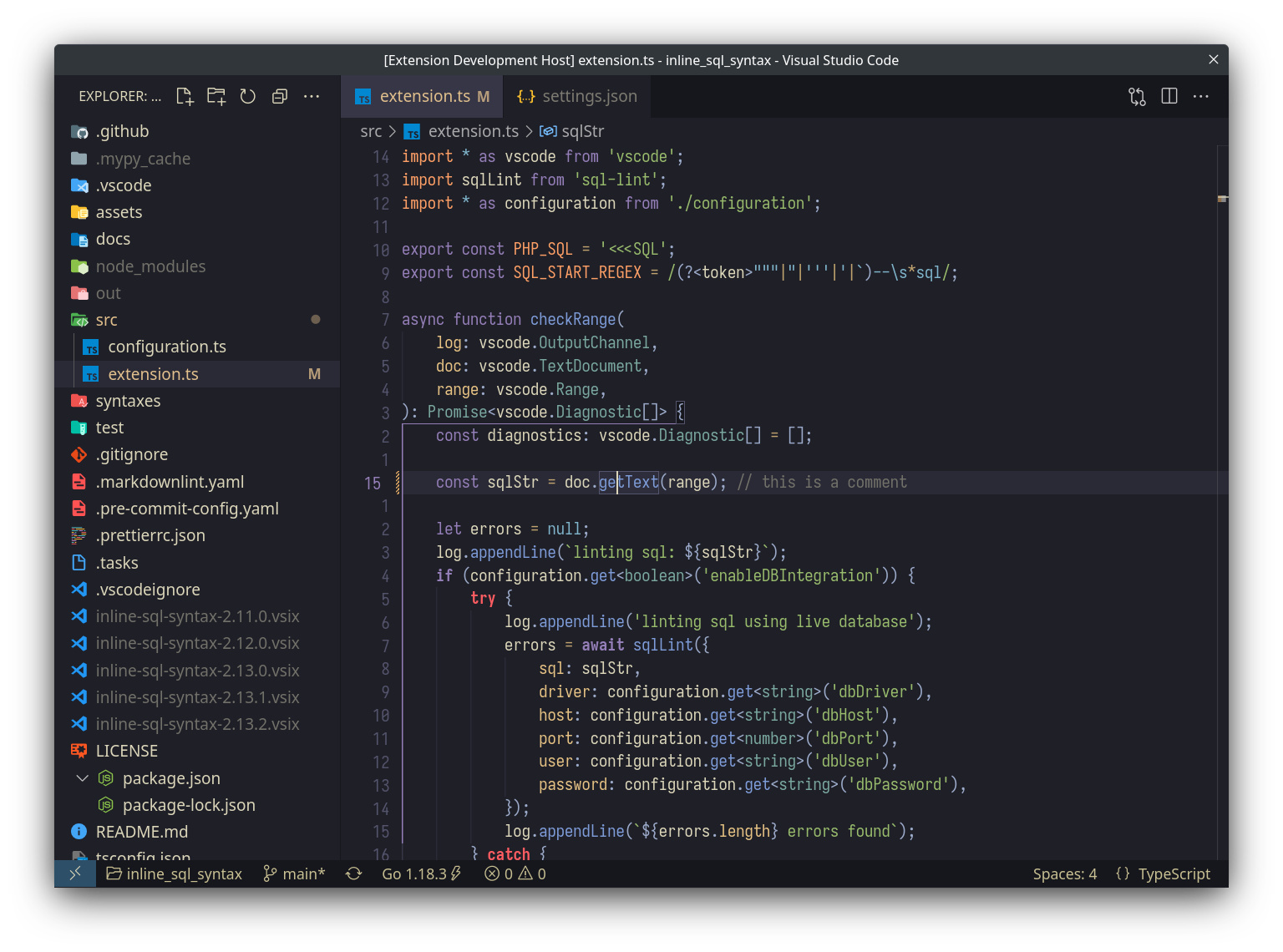
Task: Switch to the settings.json tab
Action: click(577, 96)
